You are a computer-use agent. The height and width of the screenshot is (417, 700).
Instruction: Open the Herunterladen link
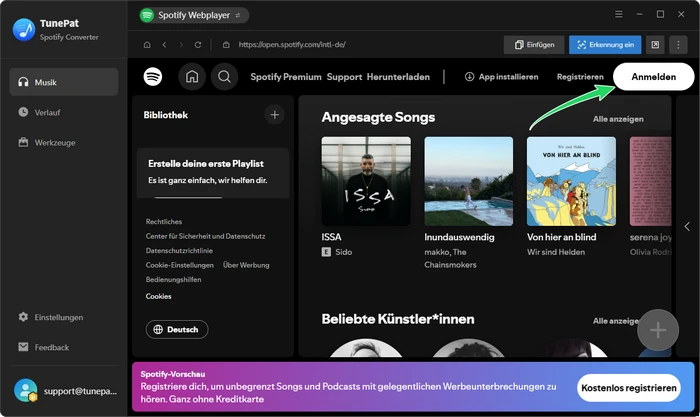[x=398, y=77]
